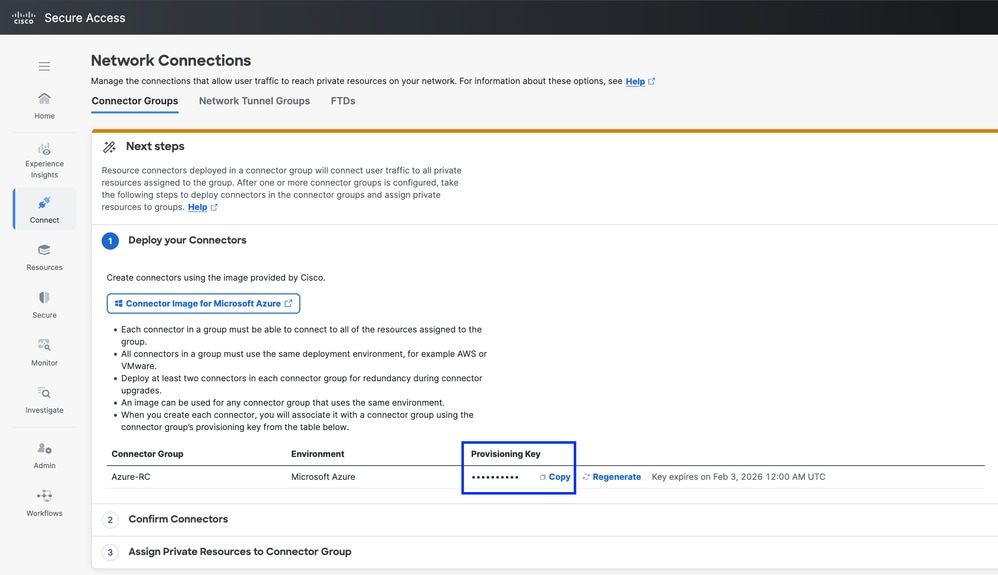Viewport: 998px width, 575px height.
Task: Open Investigate in sidebar
Action: 44,401
